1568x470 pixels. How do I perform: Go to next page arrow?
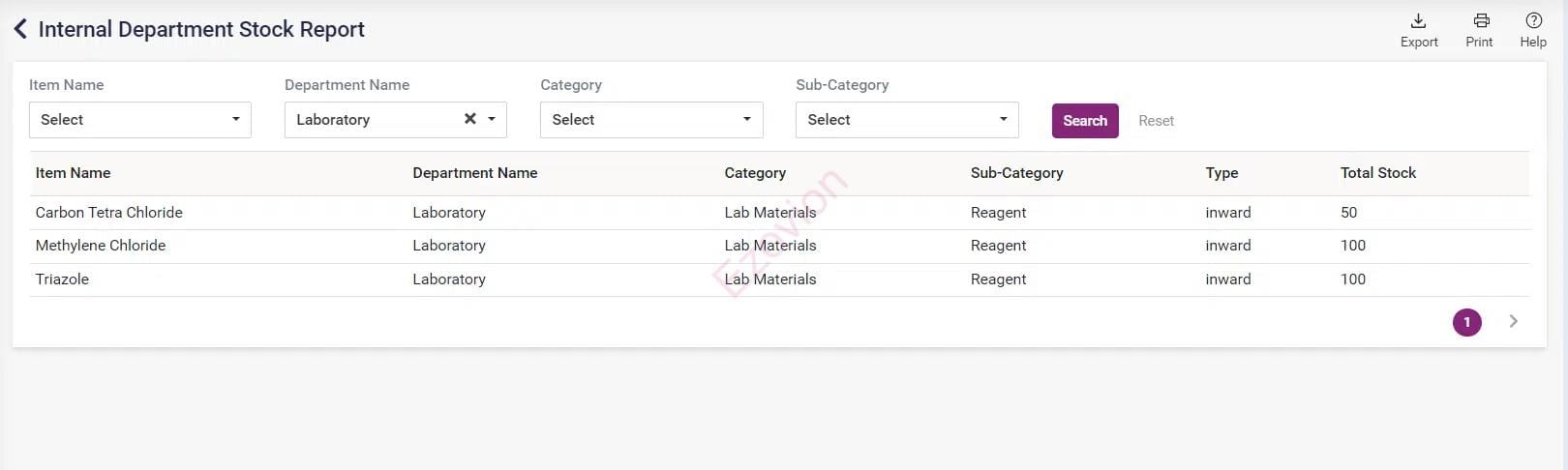point(1513,321)
